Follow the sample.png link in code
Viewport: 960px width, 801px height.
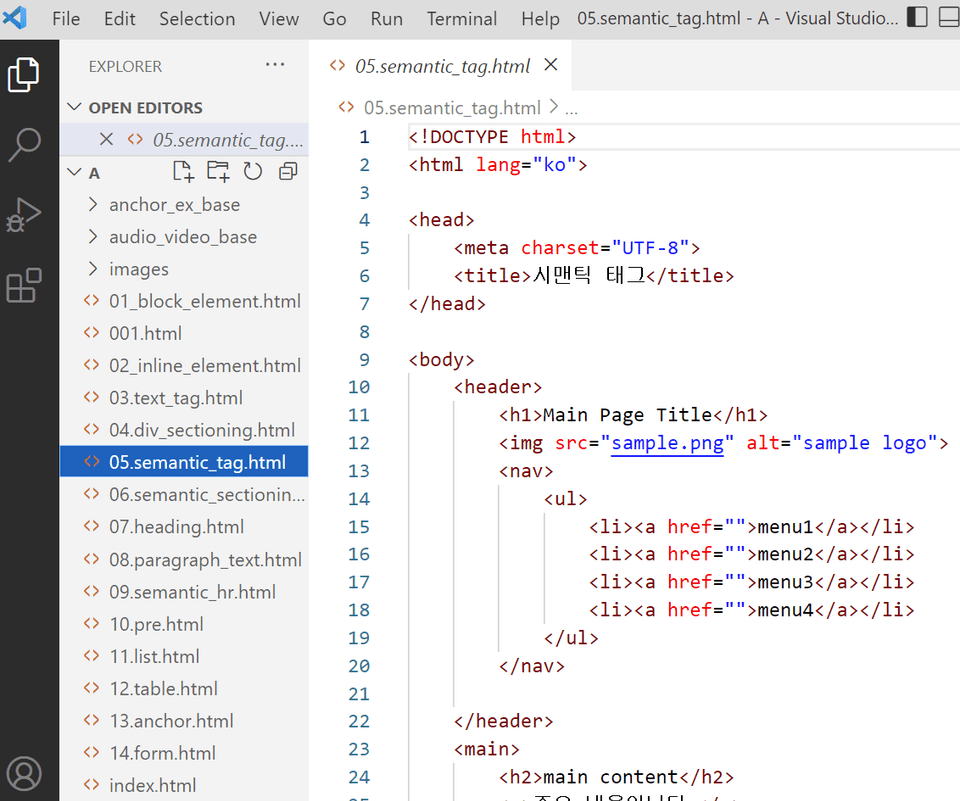click(667, 443)
